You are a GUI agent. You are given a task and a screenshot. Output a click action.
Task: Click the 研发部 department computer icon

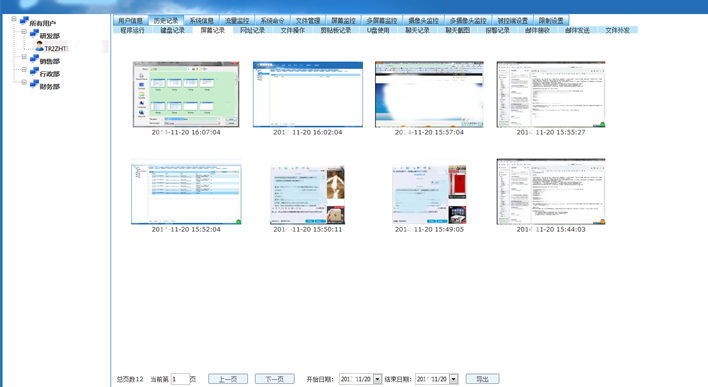tap(34, 33)
